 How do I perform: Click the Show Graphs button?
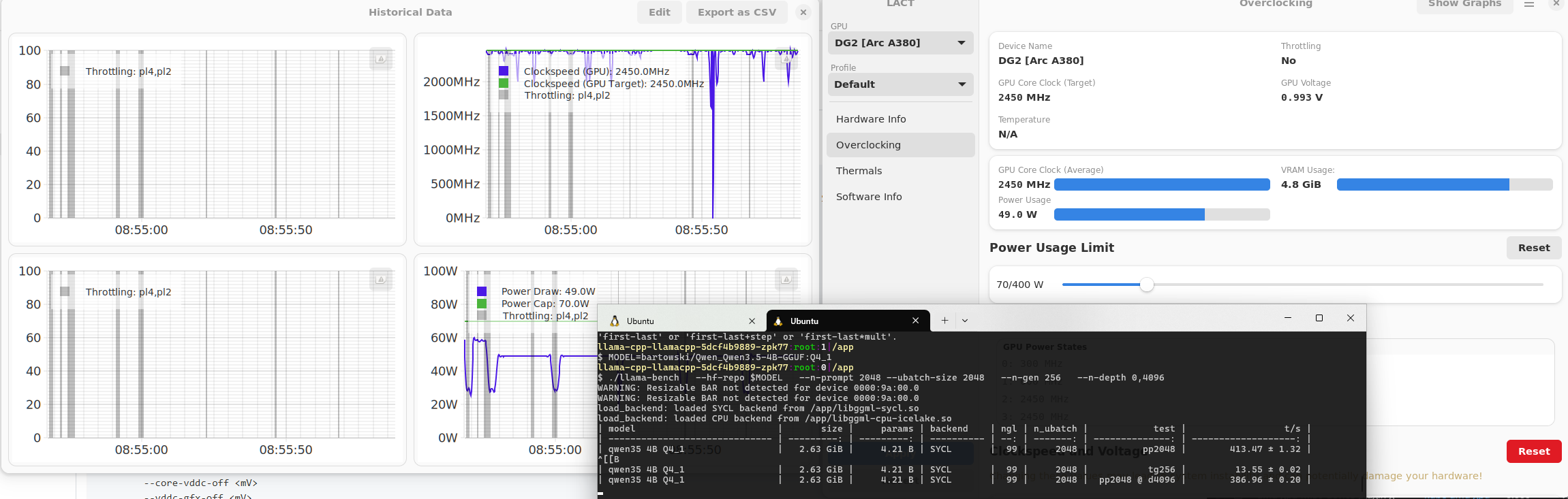click(1465, 4)
